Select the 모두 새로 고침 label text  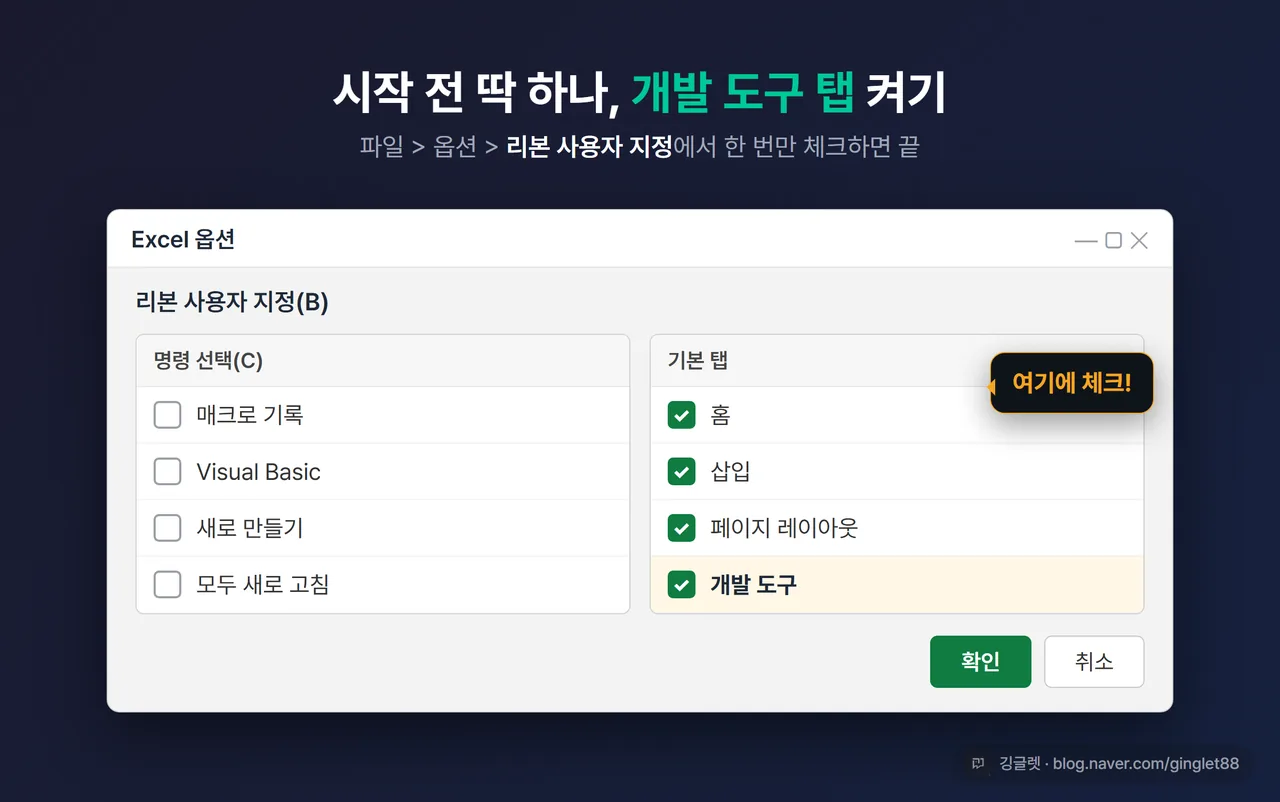[x=263, y=585]
